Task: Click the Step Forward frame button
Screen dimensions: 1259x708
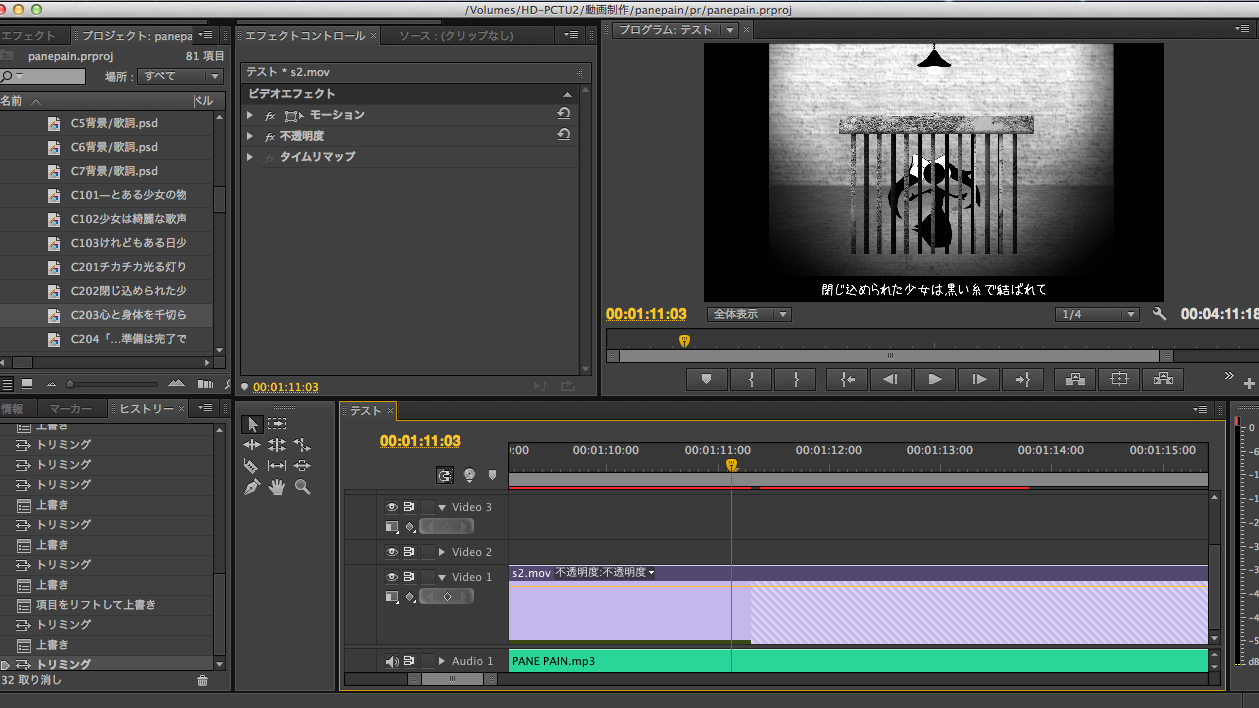Action: [x=979, y=379]
